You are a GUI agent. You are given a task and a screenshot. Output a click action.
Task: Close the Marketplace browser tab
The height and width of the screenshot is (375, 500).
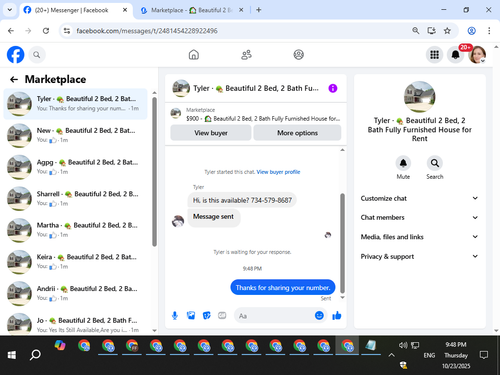pyautogui.click(x=241, y=10)
